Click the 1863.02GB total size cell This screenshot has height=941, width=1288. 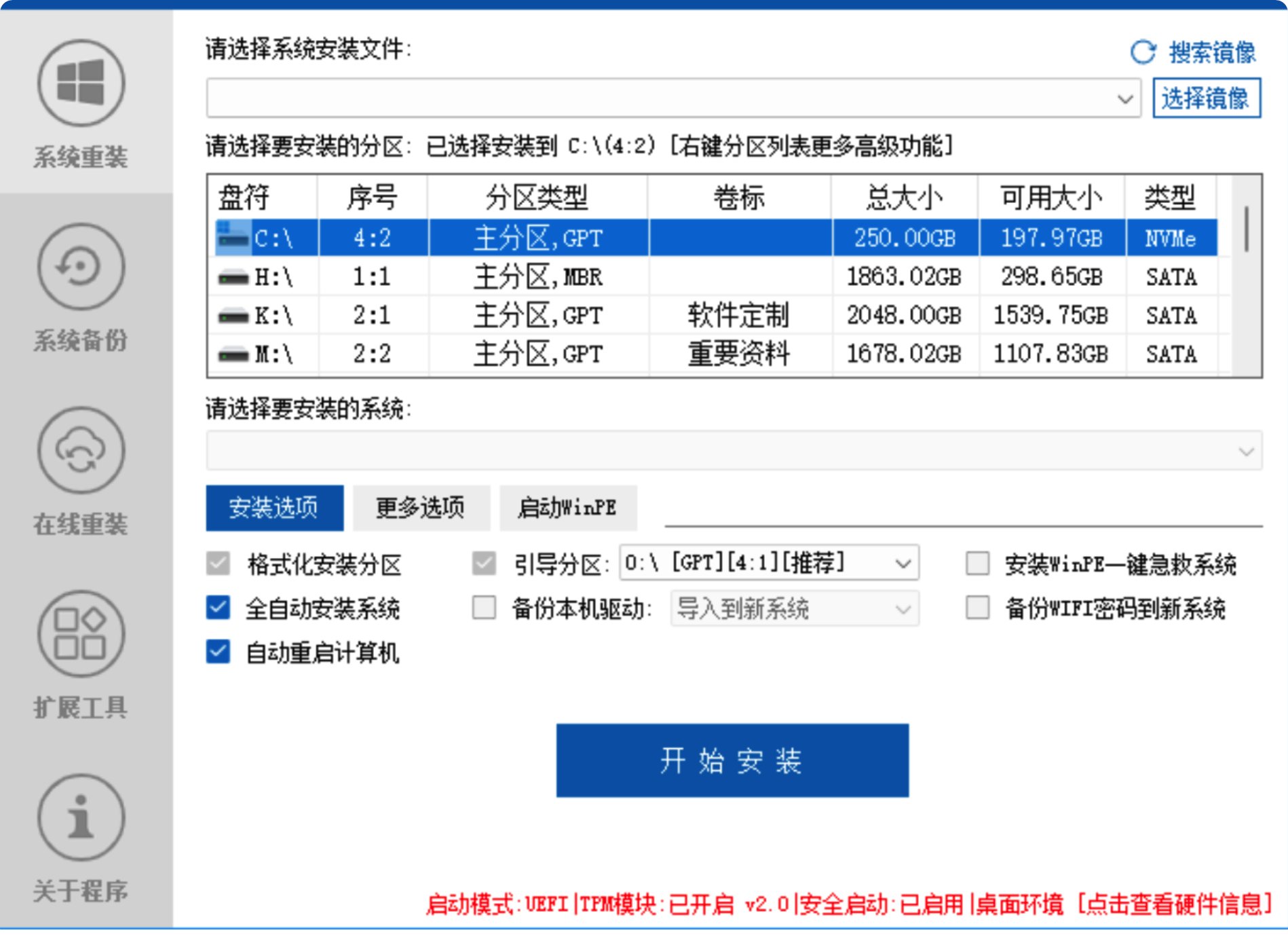point(905,277)
